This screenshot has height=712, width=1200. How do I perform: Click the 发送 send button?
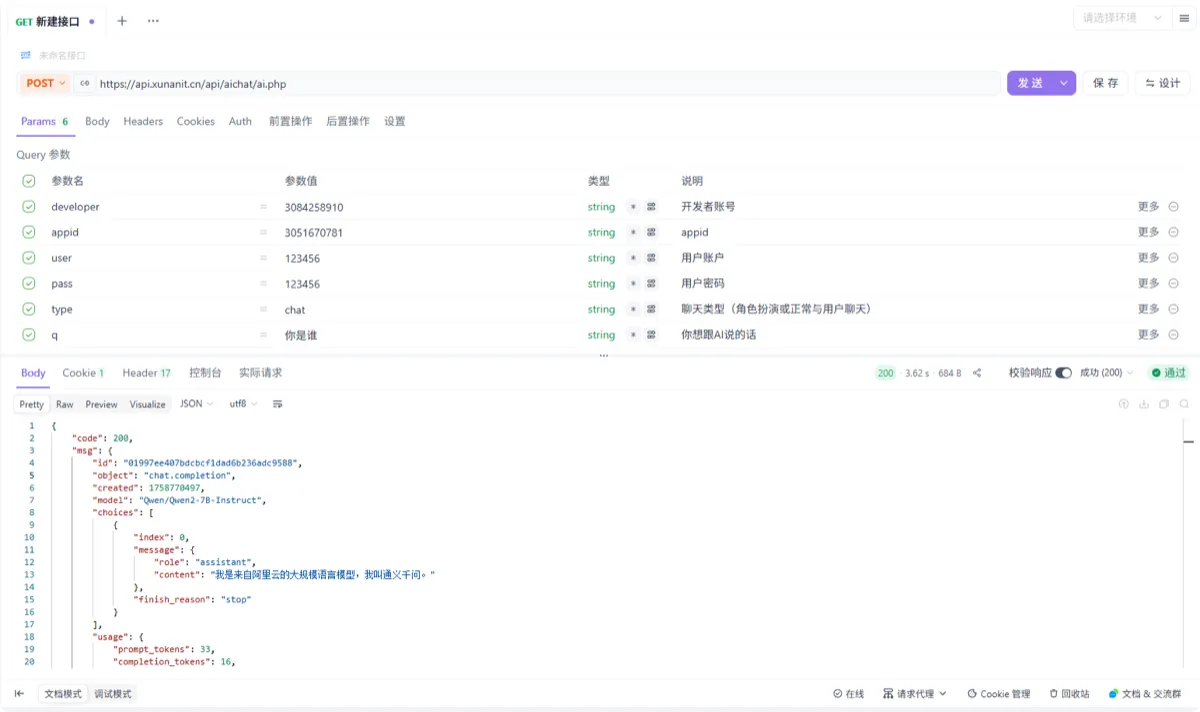1030,83
